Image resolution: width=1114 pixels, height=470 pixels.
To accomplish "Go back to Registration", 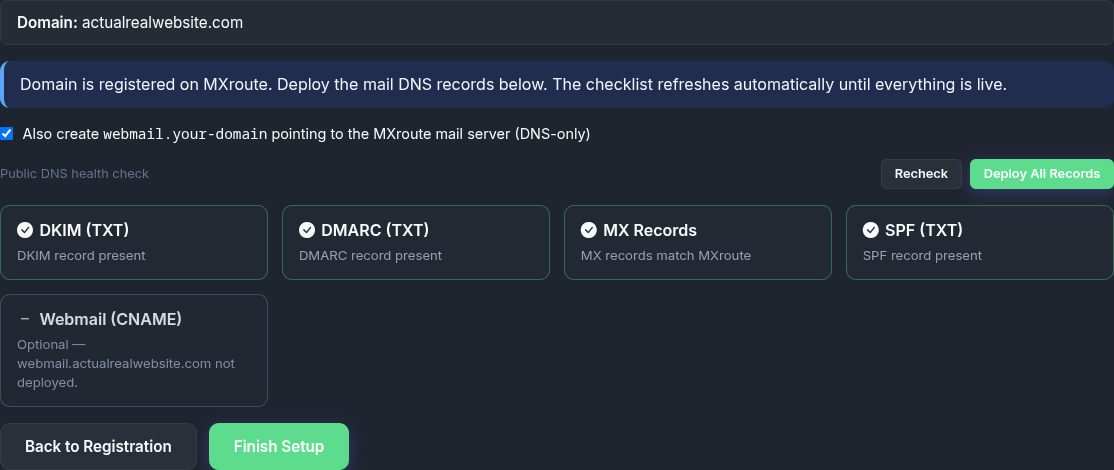I will [98, 447].
